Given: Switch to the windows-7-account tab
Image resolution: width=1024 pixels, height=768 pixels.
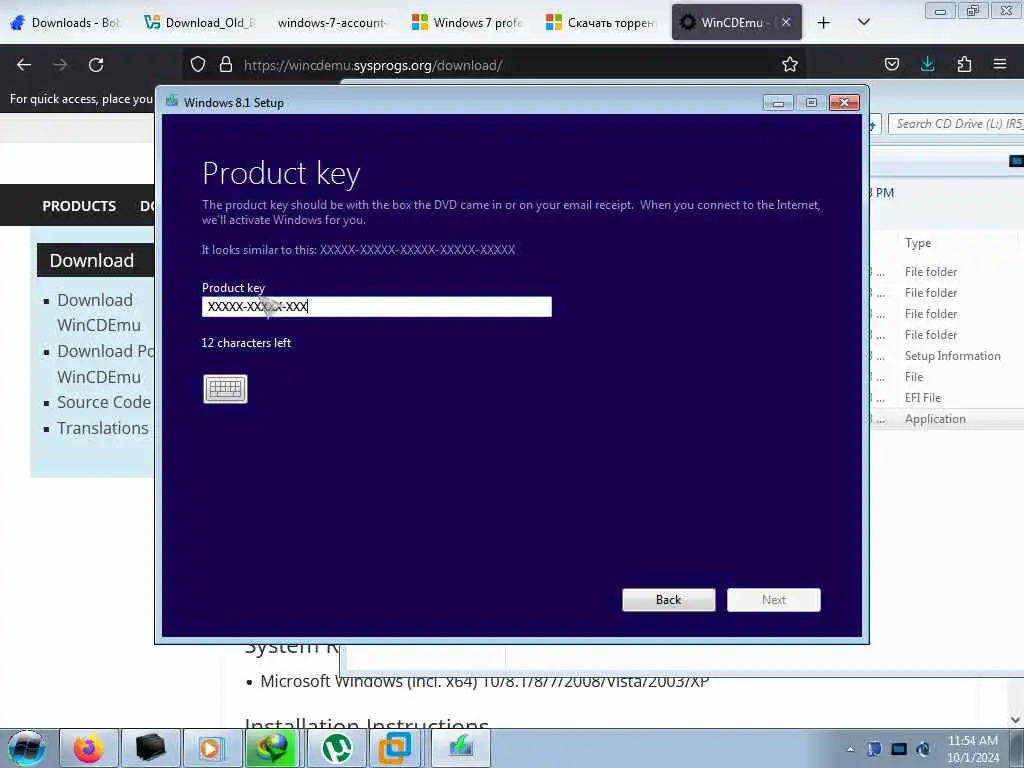Looking at the screenshot, I should point(332,23).
